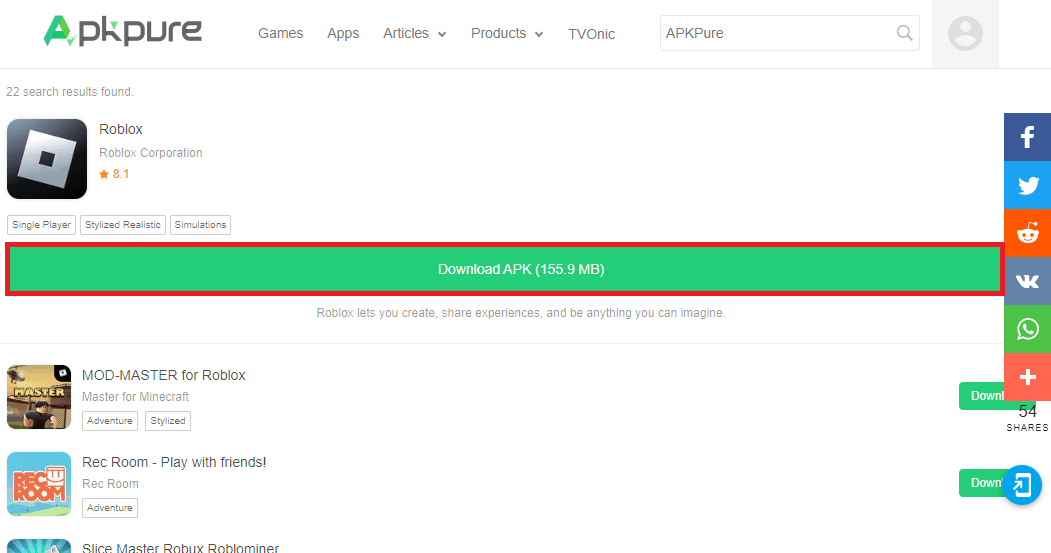Open the Articles menu
The height and width of the screenshot is (553, 1051).
click(406, 34)
